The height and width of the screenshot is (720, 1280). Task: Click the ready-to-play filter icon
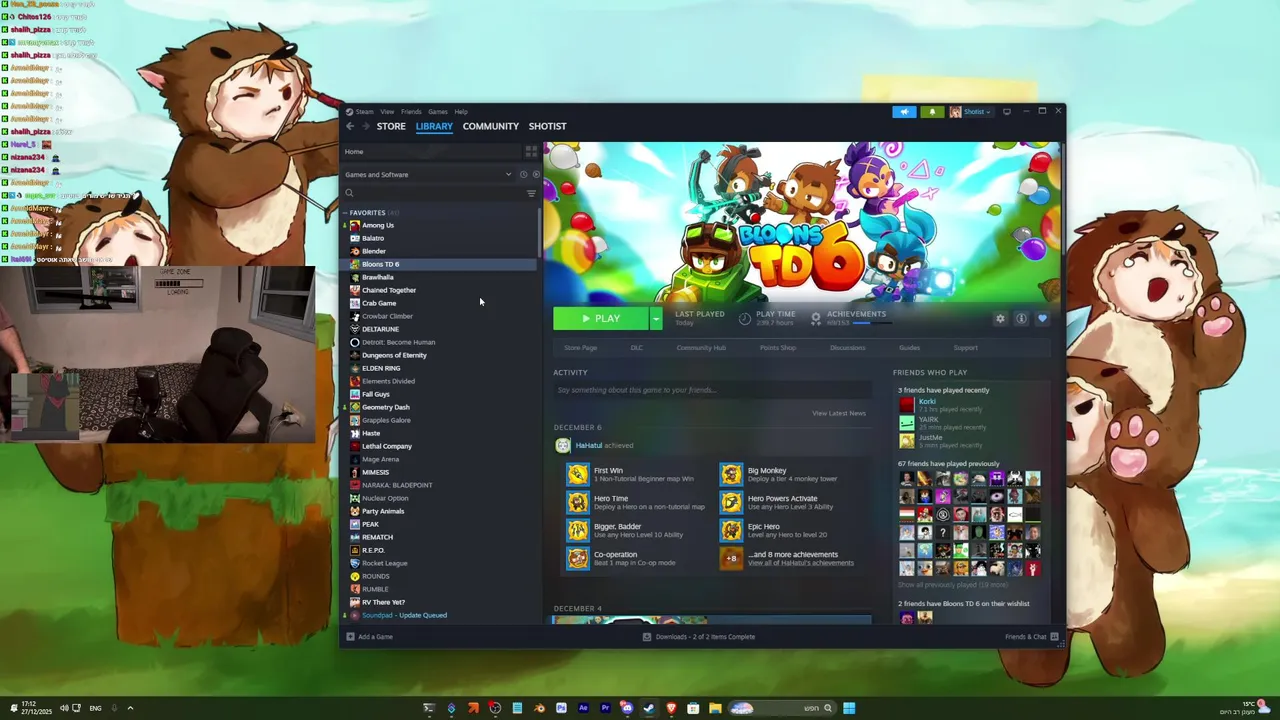[535, 174]
